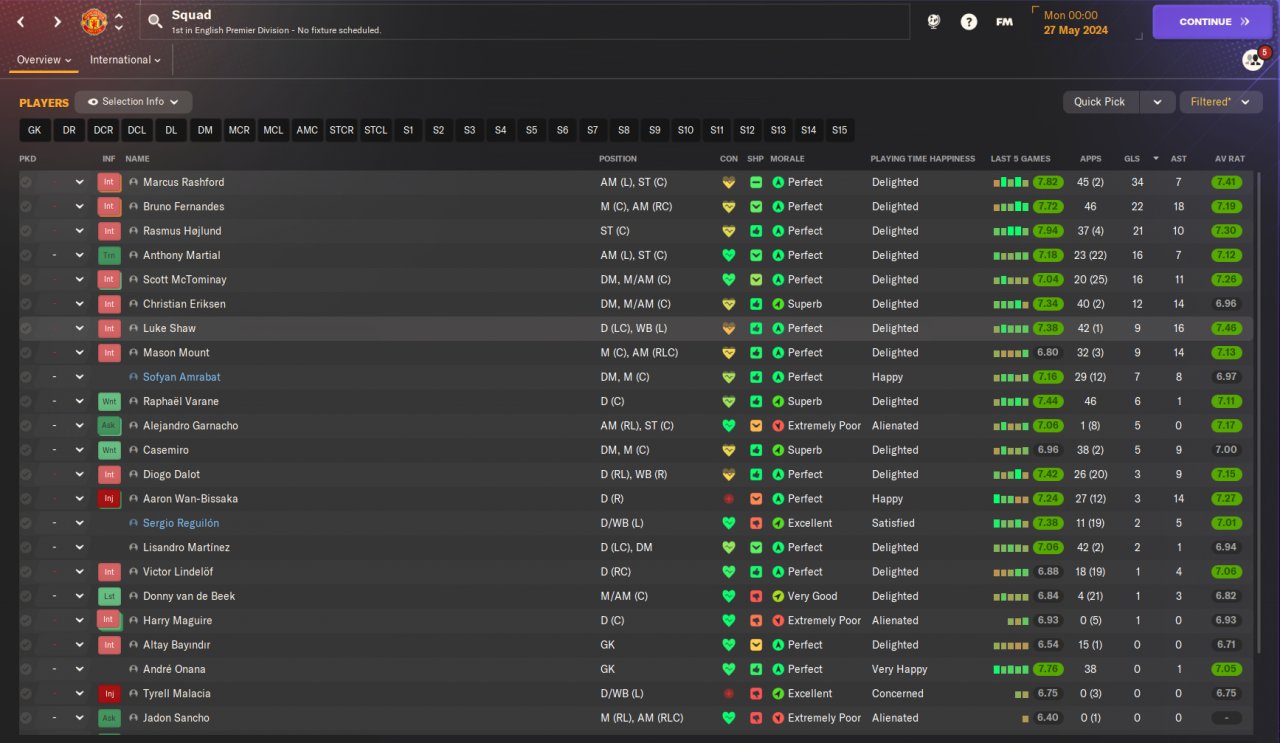Click Sergio Reguilón's red match sharpness icon

point(756,523)
